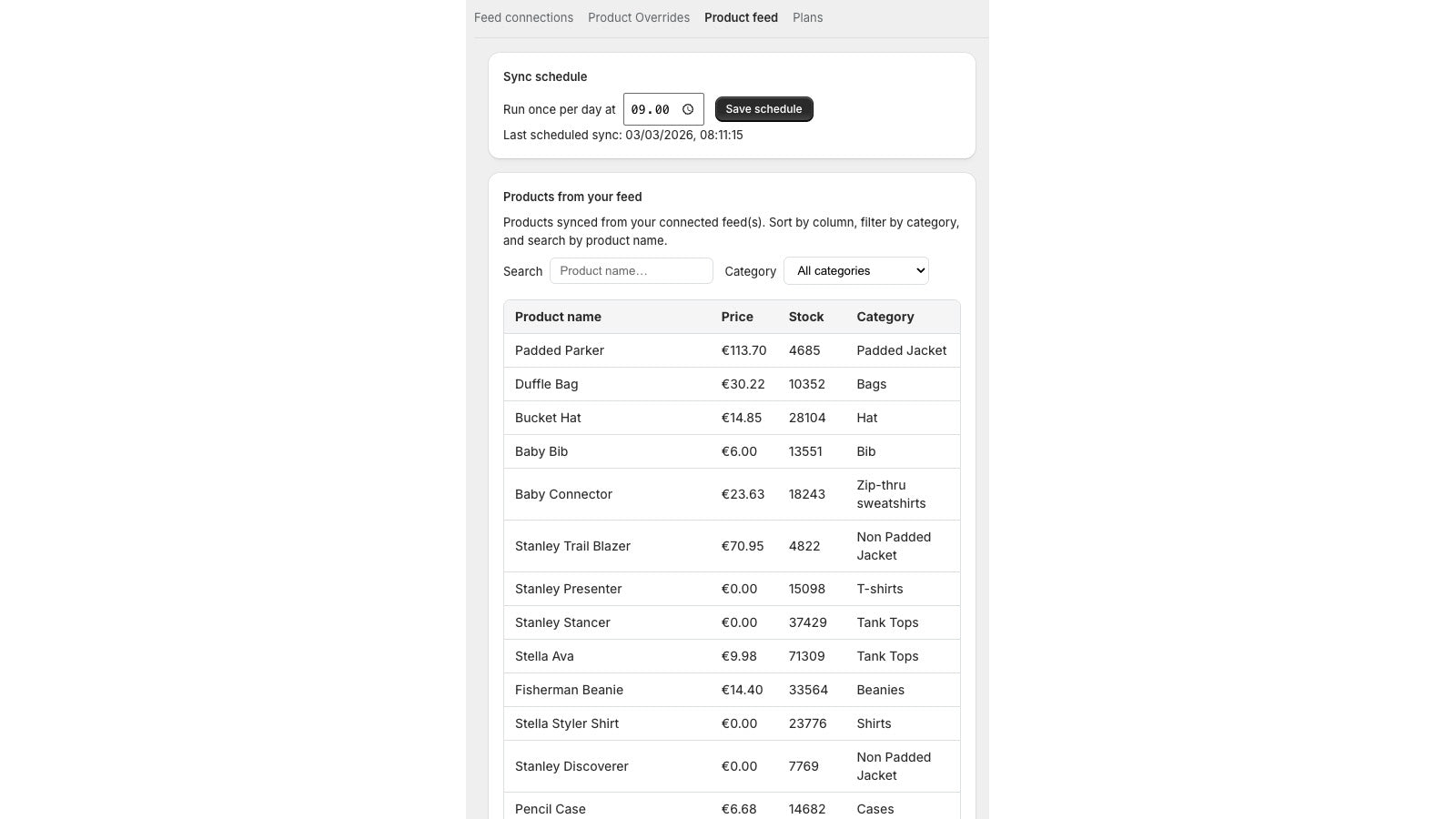Sort the table by Category column
This screenshot has width=1456, height=819.
[x=885, y=317]
